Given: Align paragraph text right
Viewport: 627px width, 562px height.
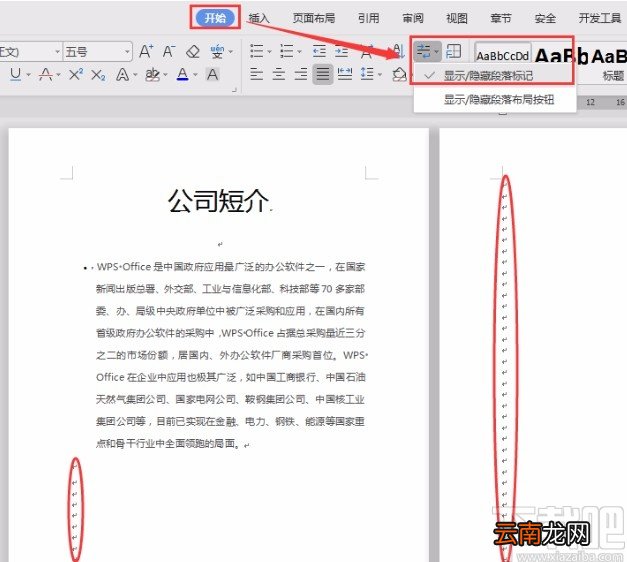Looking at the screenshot, I should pos(301,74).
